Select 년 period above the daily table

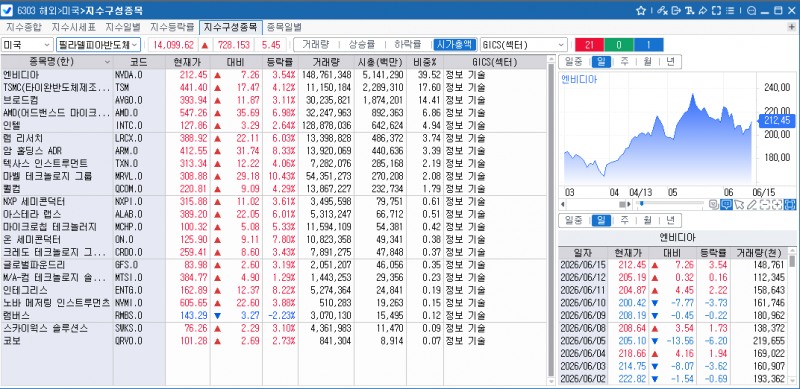tap(670, 221)
